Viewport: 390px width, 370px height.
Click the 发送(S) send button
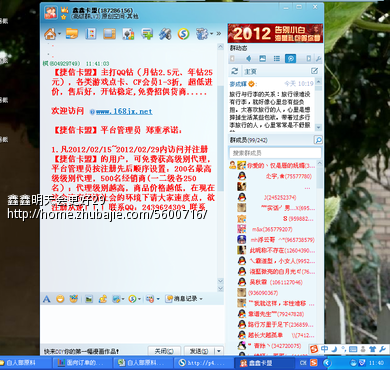click(x=199, y=351)
